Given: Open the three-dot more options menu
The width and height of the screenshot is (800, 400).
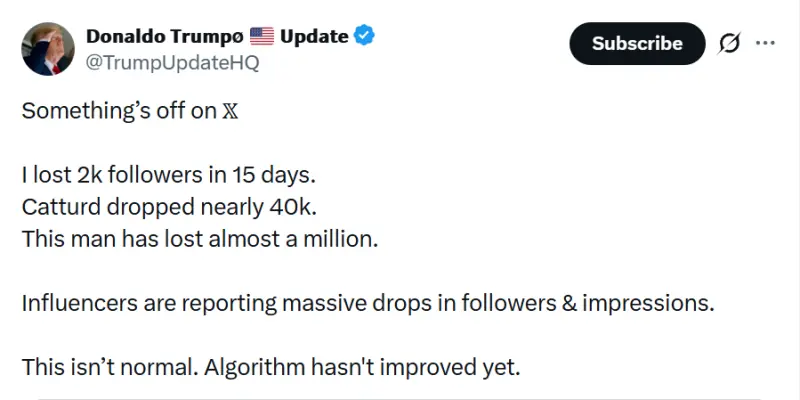Looking at the screenshot, I should click(x=765, y=43).
